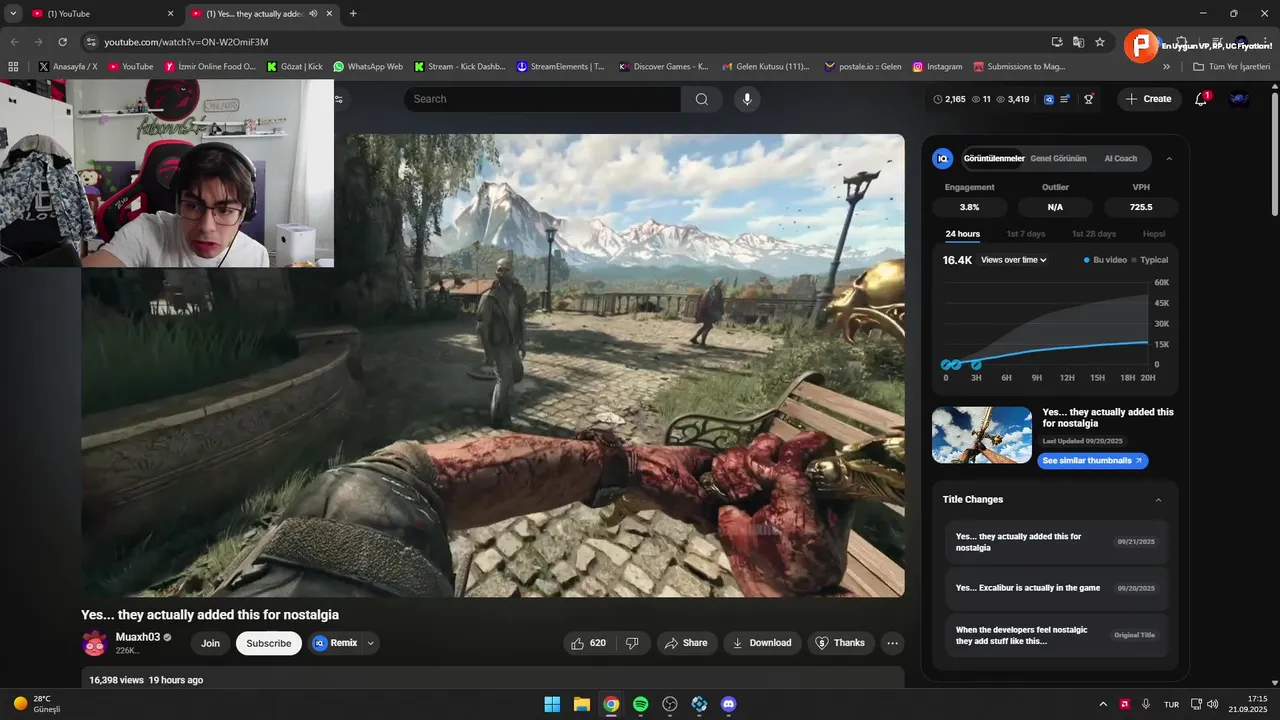Click the vidIQ trophy icon in header
1280x720 pixels.
1089,99
